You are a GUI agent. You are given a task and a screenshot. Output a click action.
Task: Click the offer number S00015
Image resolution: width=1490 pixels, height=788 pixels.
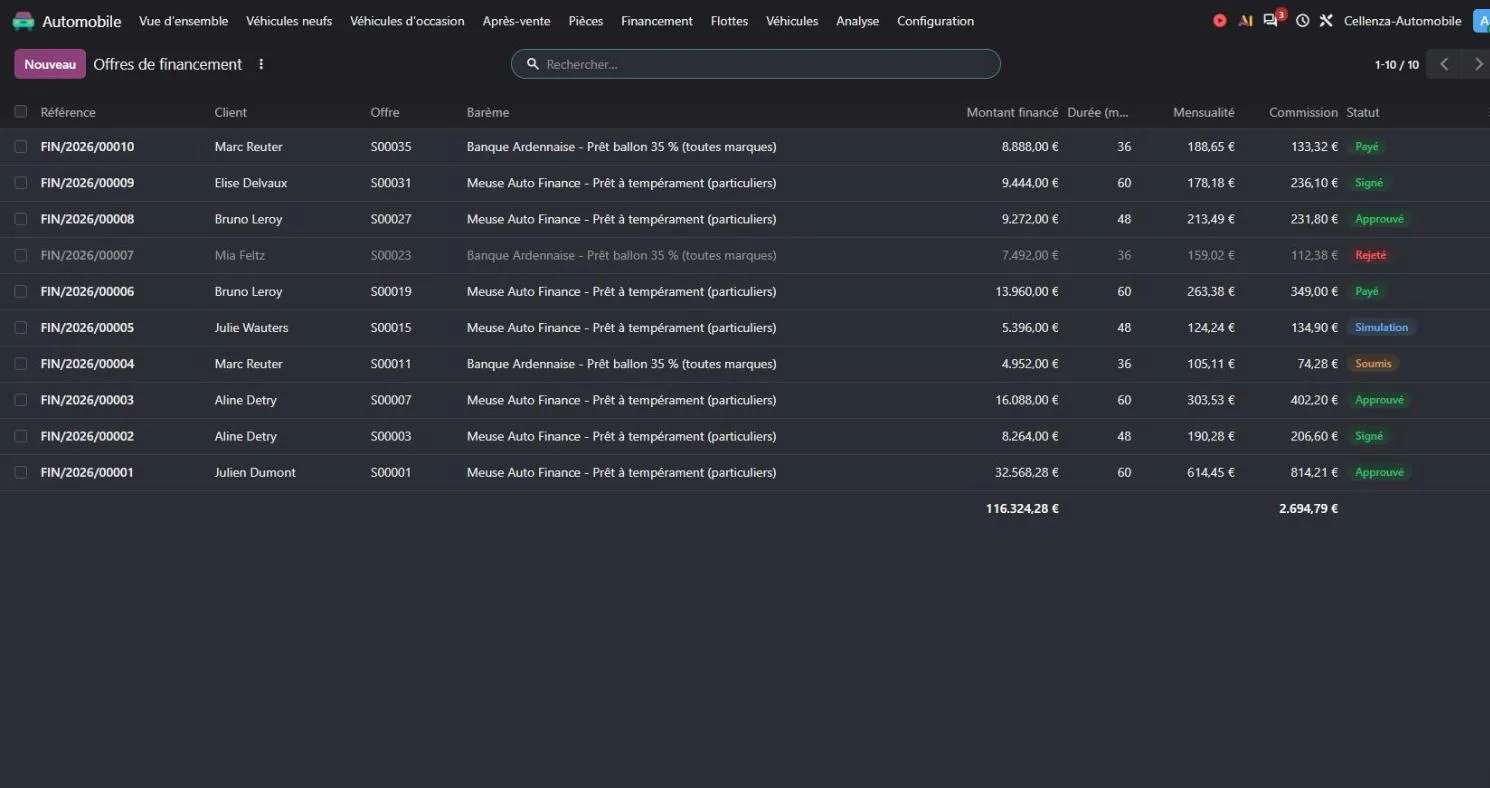[x=391, y=328]
